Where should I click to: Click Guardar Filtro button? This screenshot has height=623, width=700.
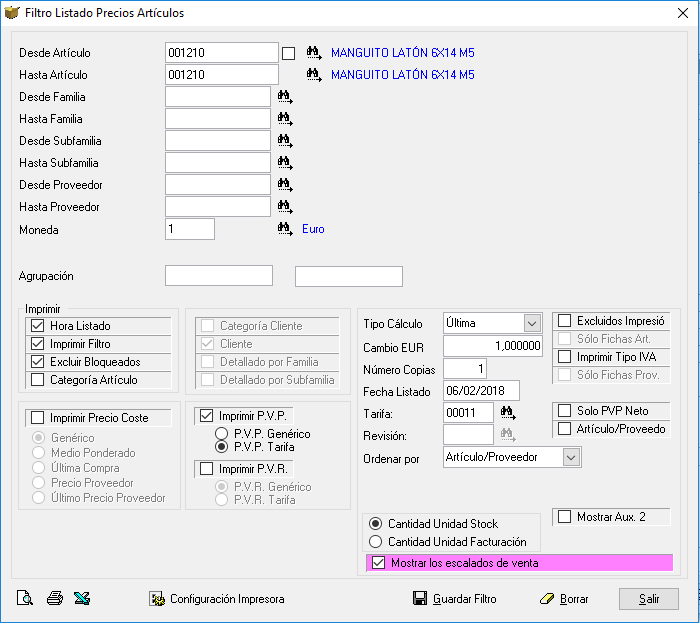tap(454, 599)
